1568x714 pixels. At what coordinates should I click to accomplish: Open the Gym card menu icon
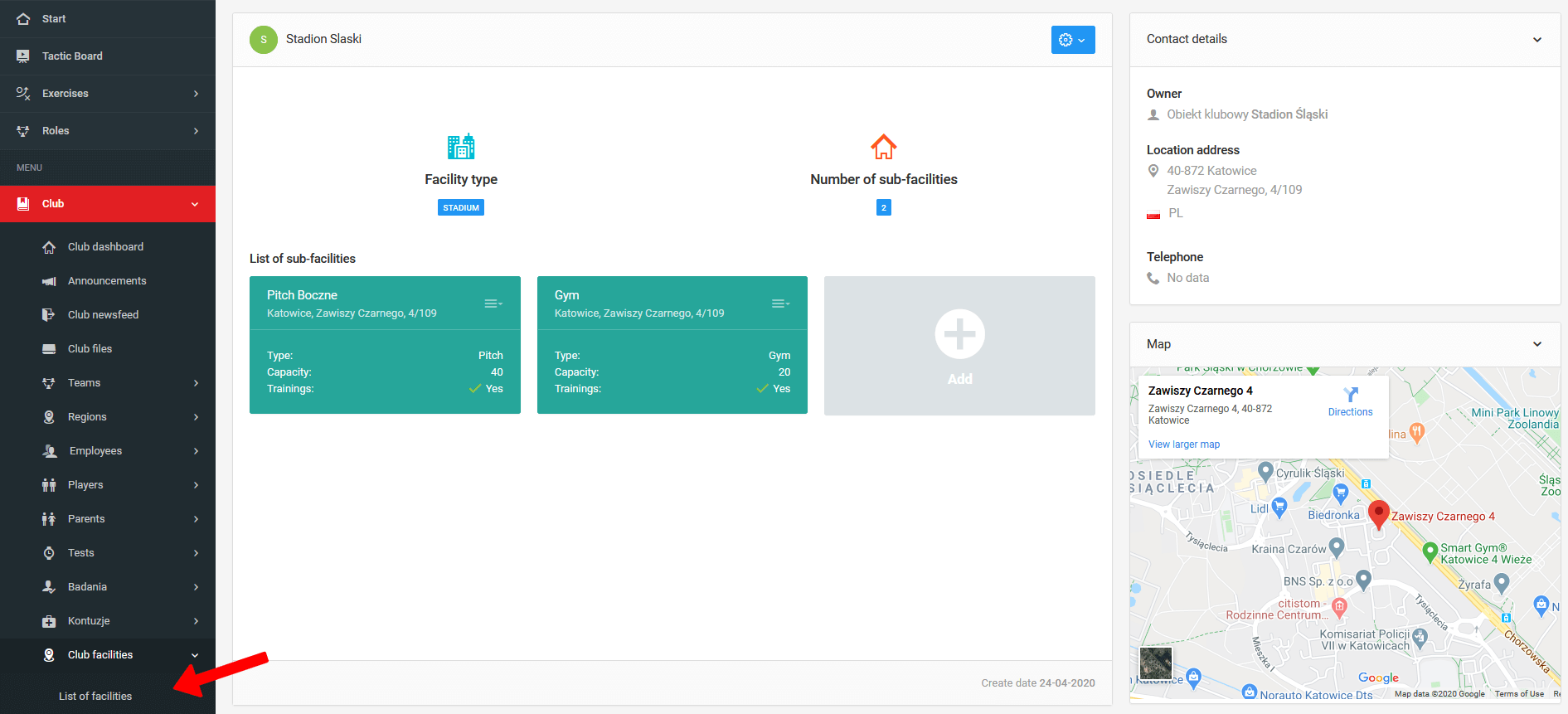pos(780,304)
